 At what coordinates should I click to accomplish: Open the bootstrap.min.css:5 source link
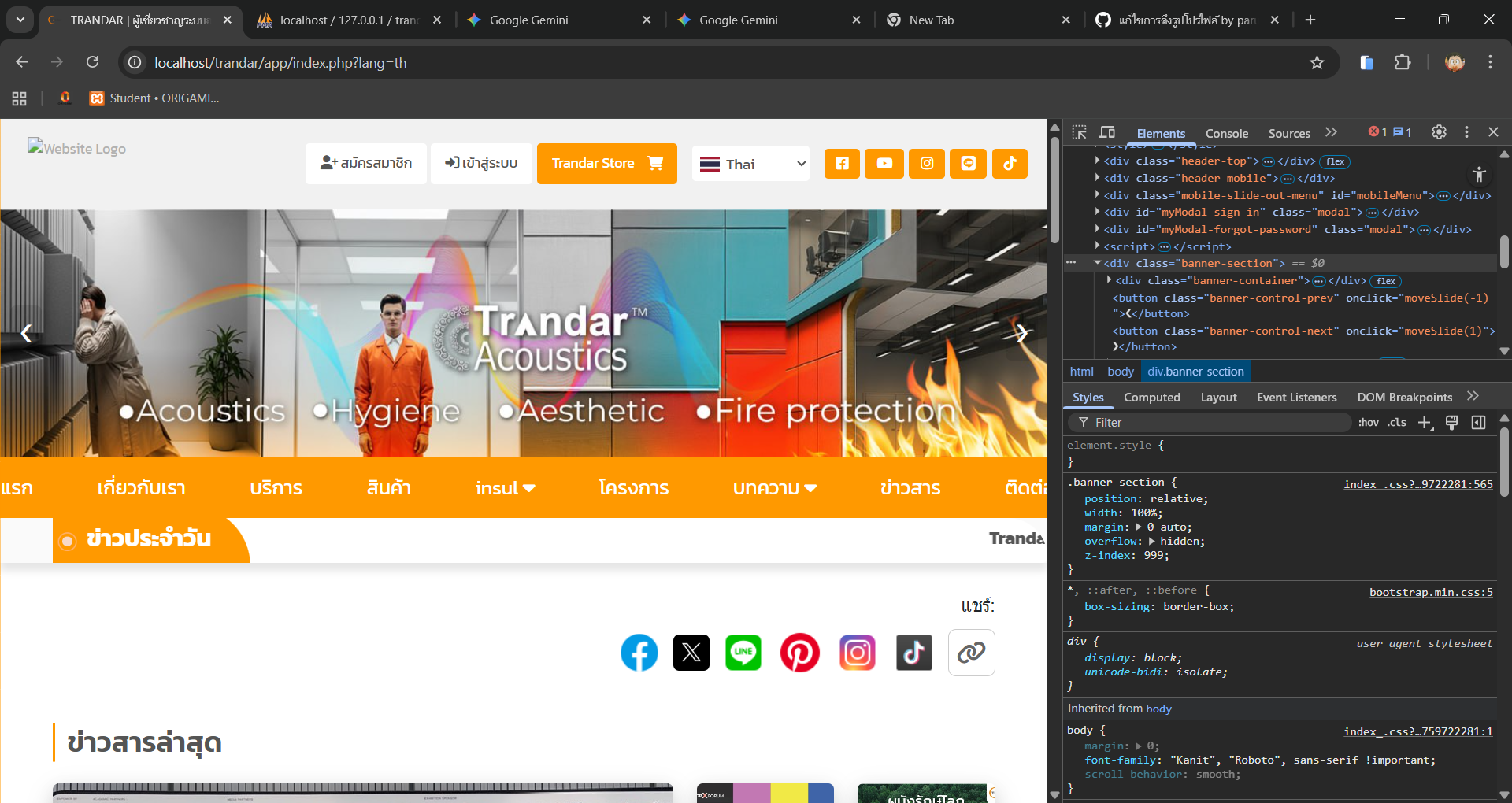(1430, 592)
